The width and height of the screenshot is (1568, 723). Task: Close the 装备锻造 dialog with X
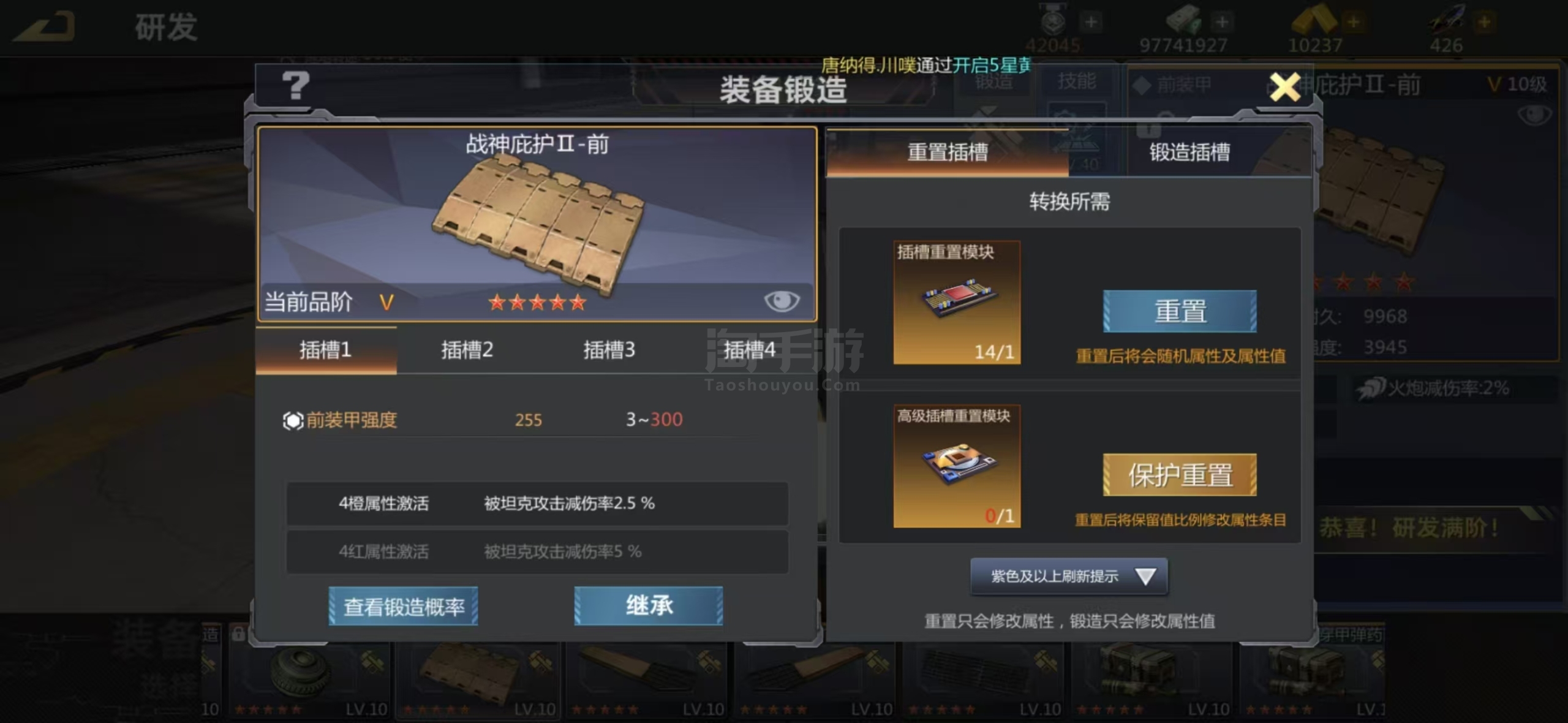pyautogui.click(x=1285, y=87)
